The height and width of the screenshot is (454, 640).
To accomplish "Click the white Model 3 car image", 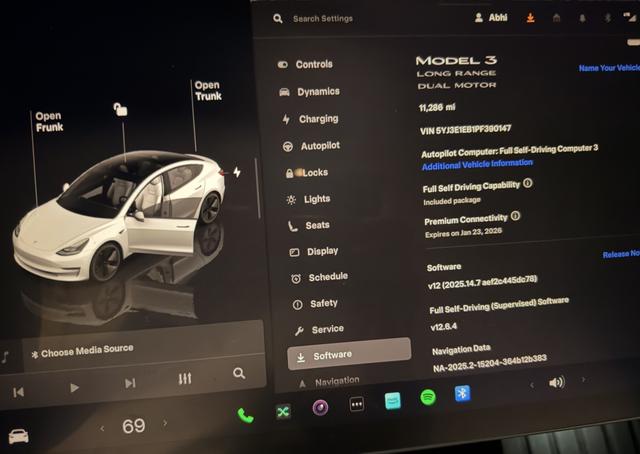I will (119, 216).
